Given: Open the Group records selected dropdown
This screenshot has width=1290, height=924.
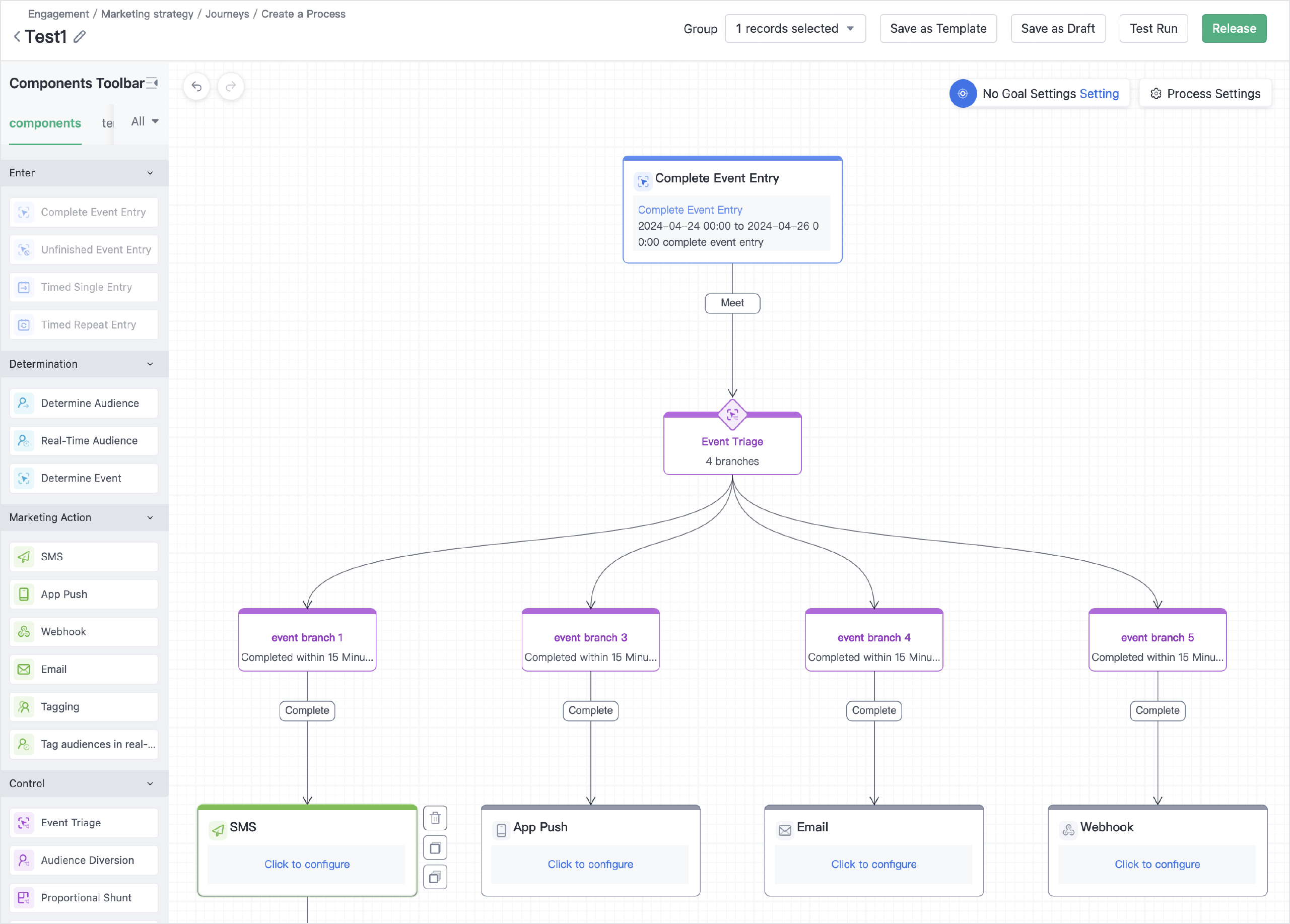Looking at the screenshot, I should pyautogui.click(x=794, y=28).
